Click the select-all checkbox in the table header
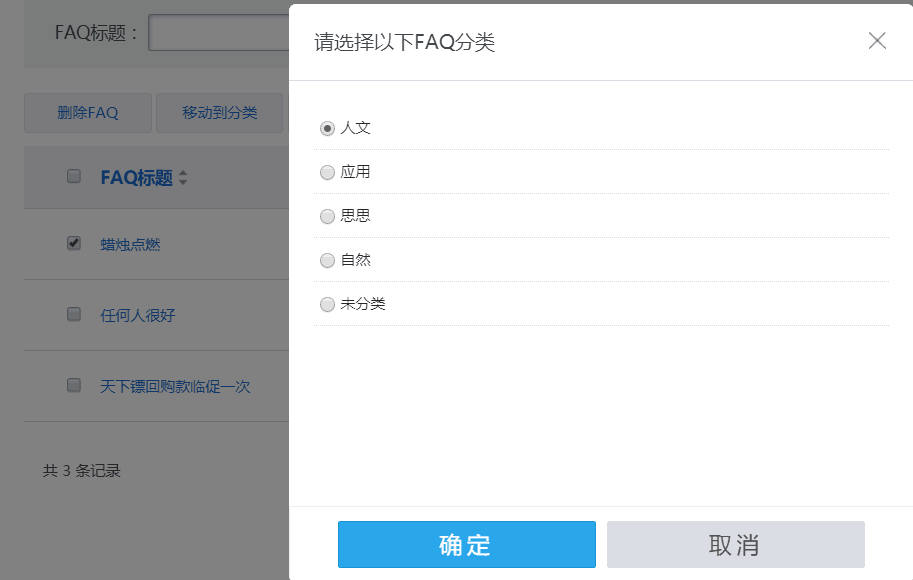The height and width of the screenshot is (580, 913). 72,176
